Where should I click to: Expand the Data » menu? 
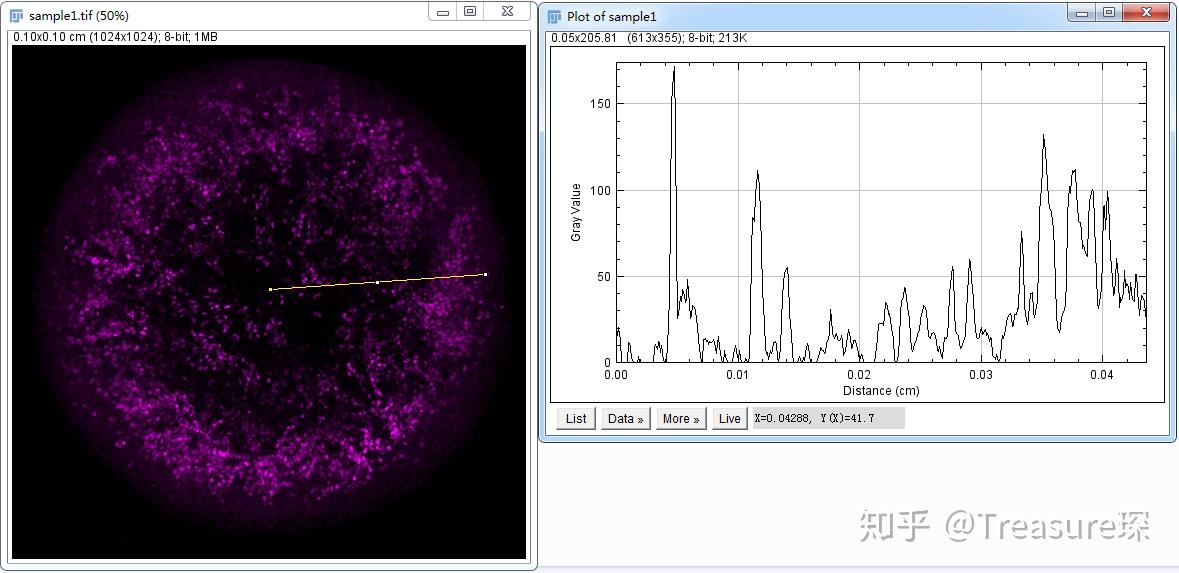(626, 419)
